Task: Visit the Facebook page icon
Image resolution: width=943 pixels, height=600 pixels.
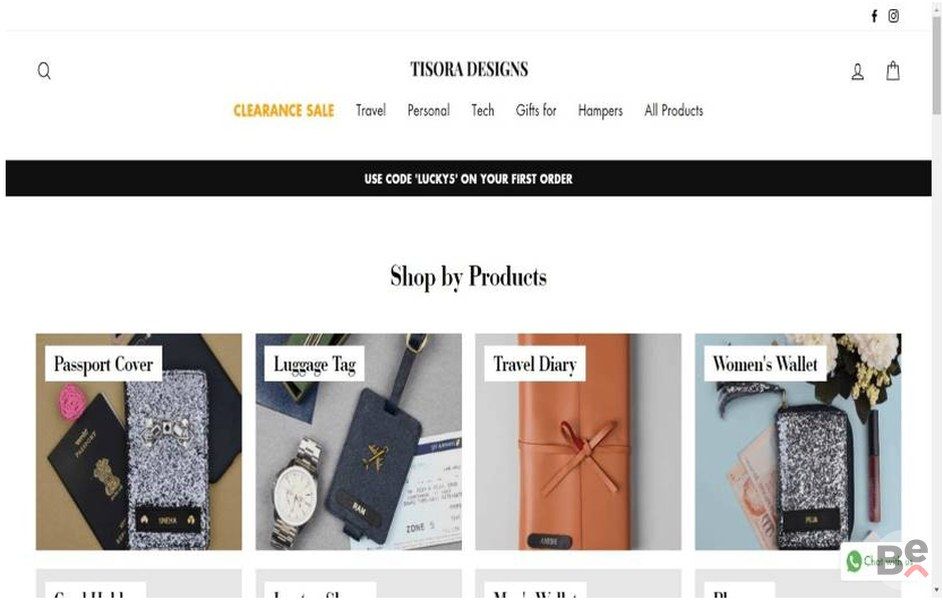Action: [x=874, y=16]
